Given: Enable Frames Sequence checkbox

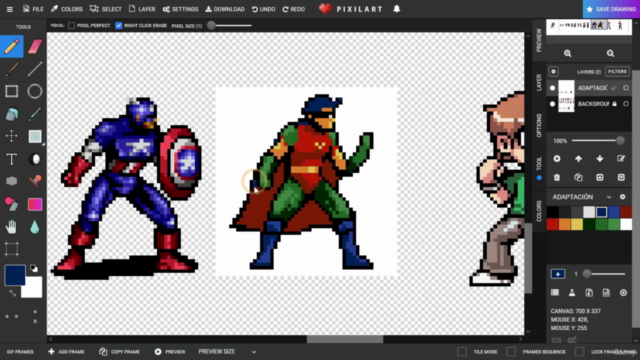Looking at the screenshot, I should point(511,351).
